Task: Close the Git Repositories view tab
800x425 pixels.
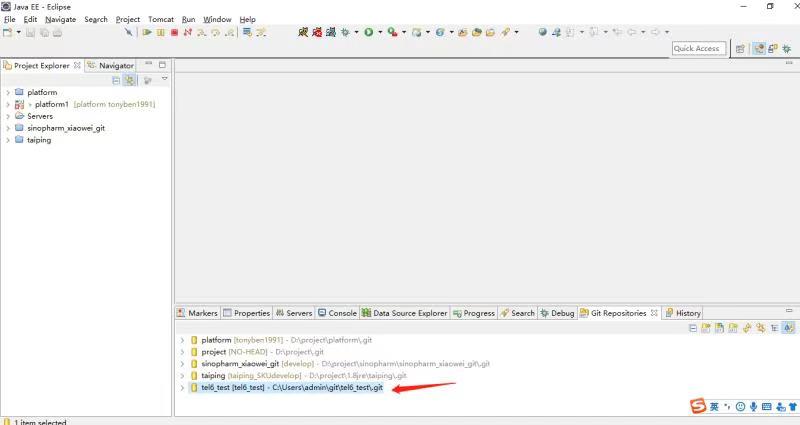Action: coord(654,313)
